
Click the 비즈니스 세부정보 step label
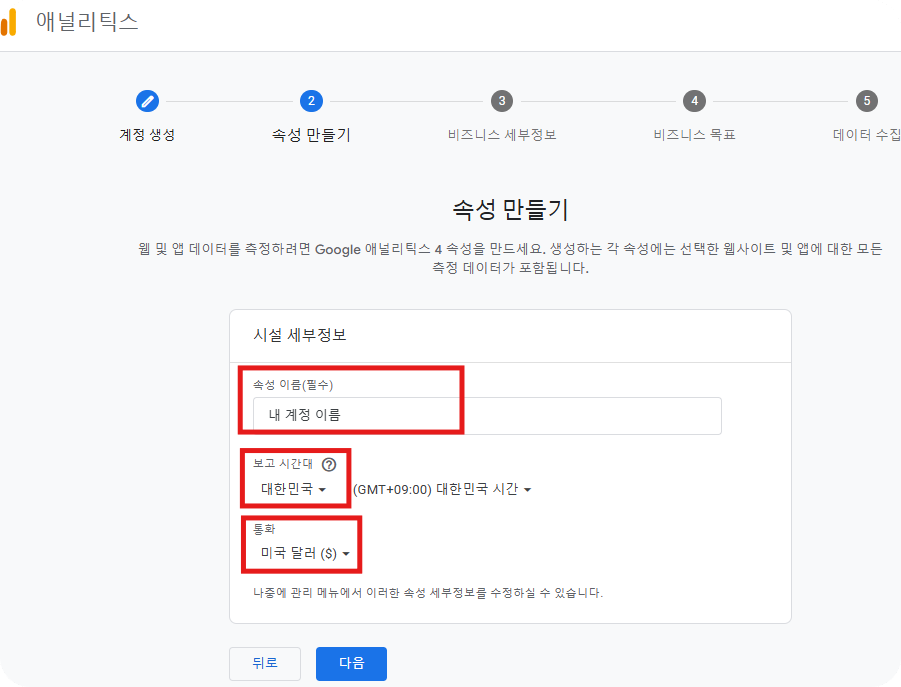click(x=502, y=134)
